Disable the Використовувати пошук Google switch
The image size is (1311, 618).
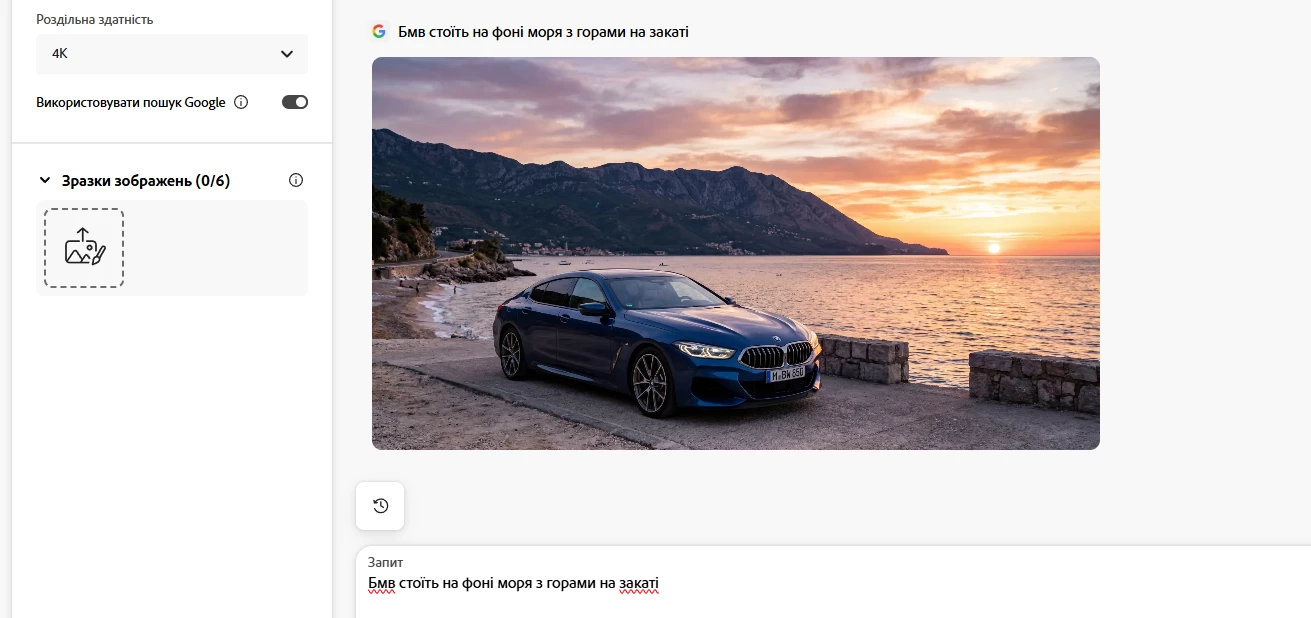(295, 102)
